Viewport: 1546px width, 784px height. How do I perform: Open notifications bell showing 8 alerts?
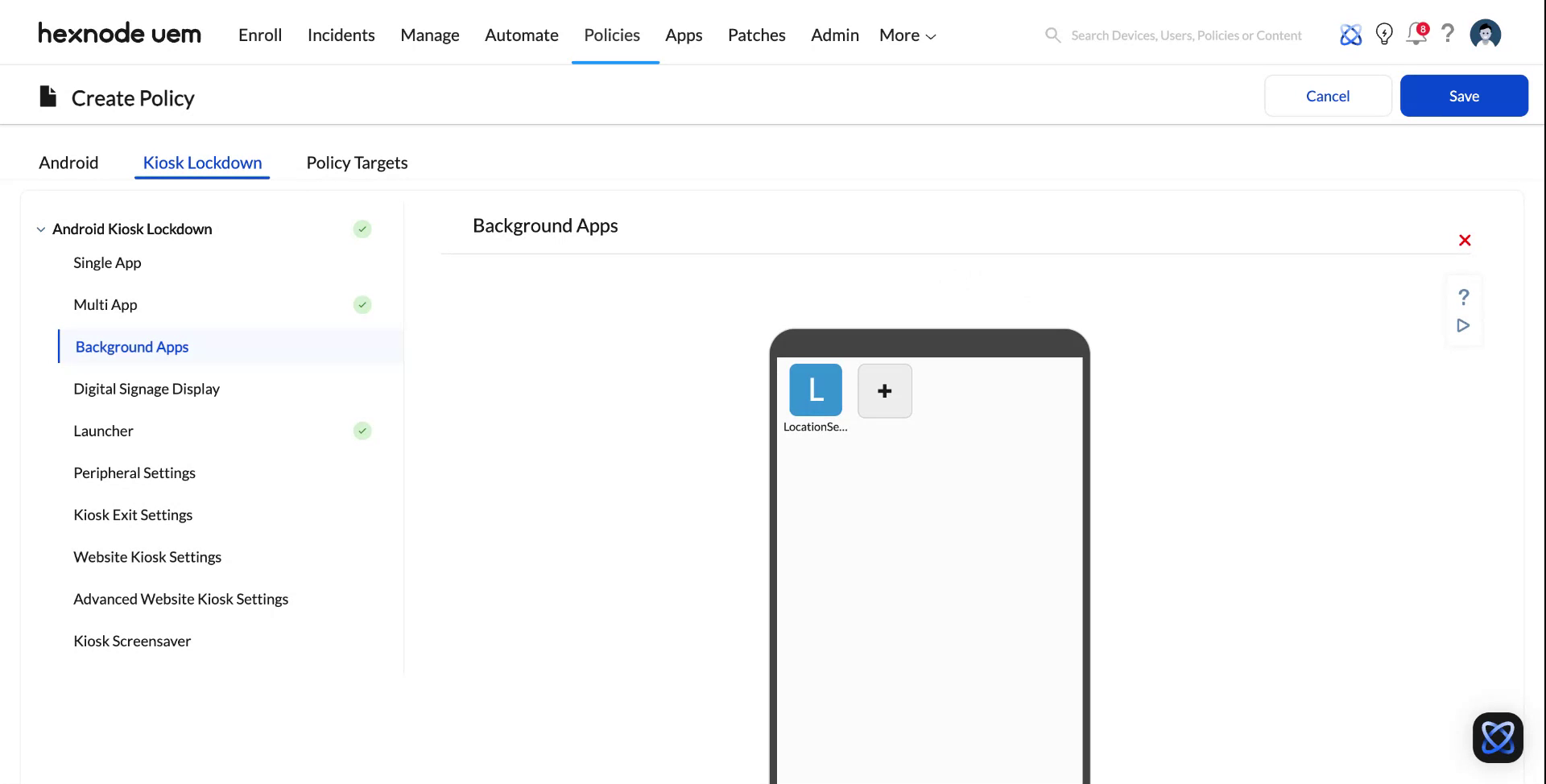[1416, 35]
